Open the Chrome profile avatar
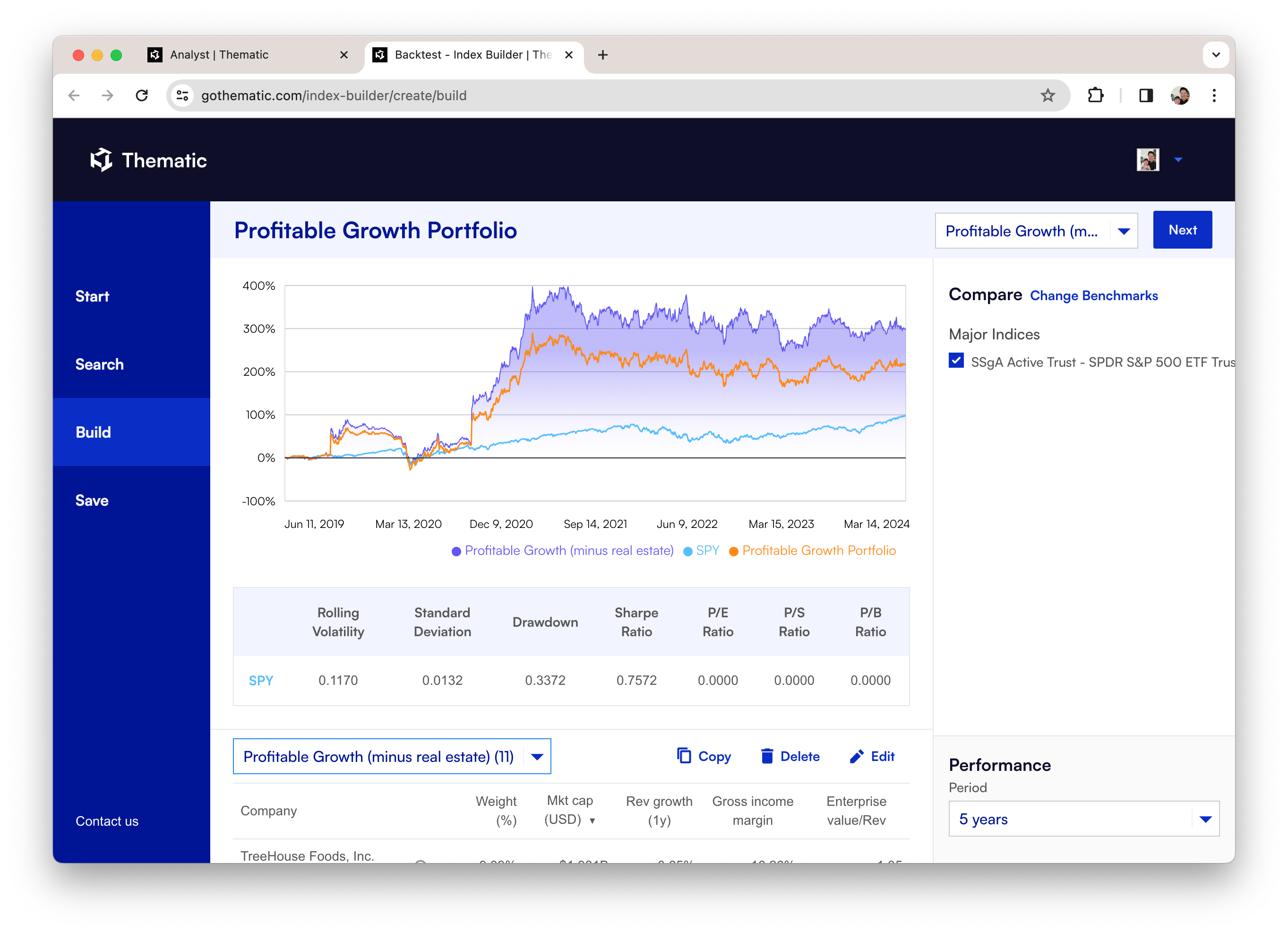The height and width of the screenshot is (933, 1288). tap(1180, 95)
